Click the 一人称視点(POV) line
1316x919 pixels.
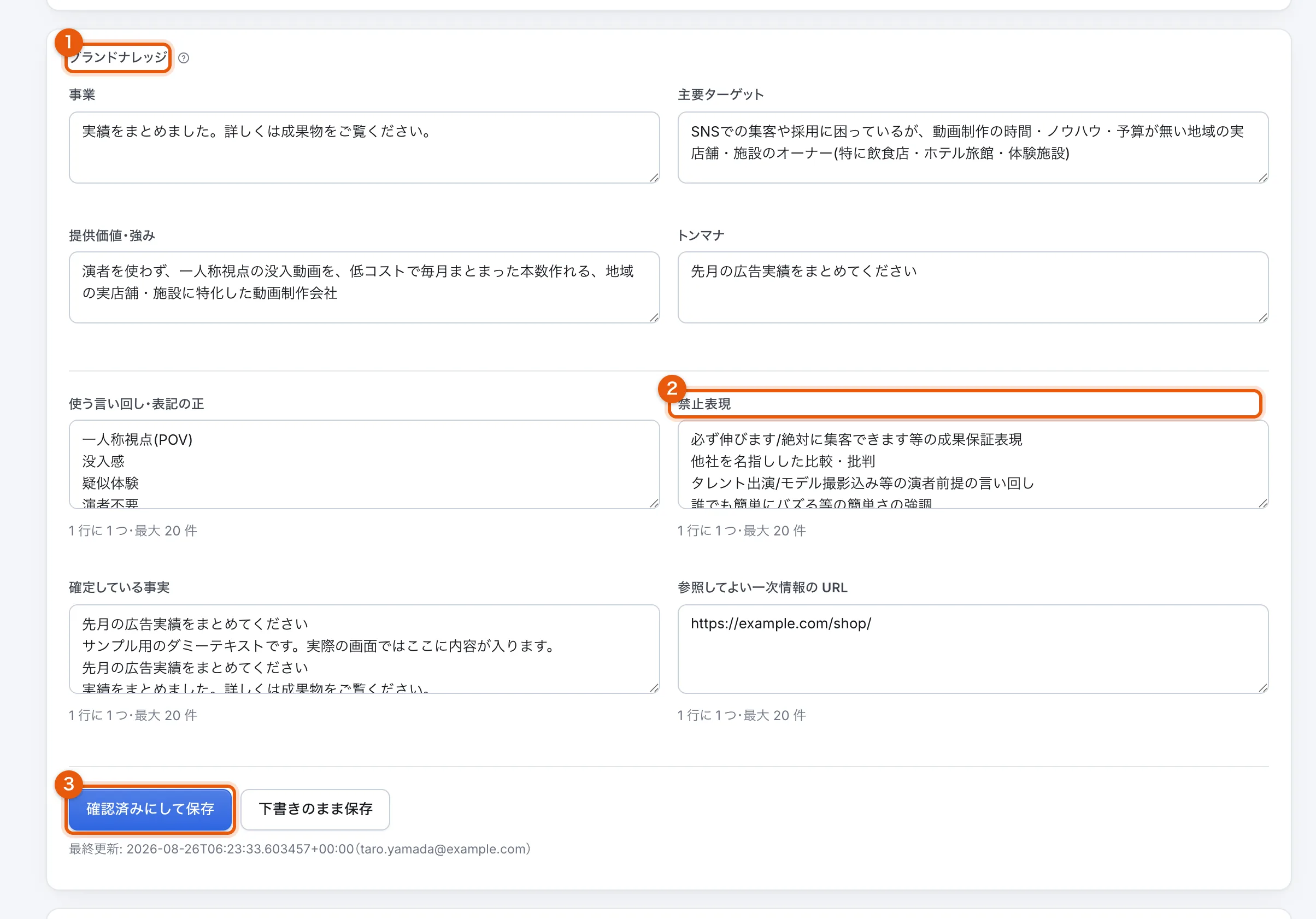tap(138, 439)
